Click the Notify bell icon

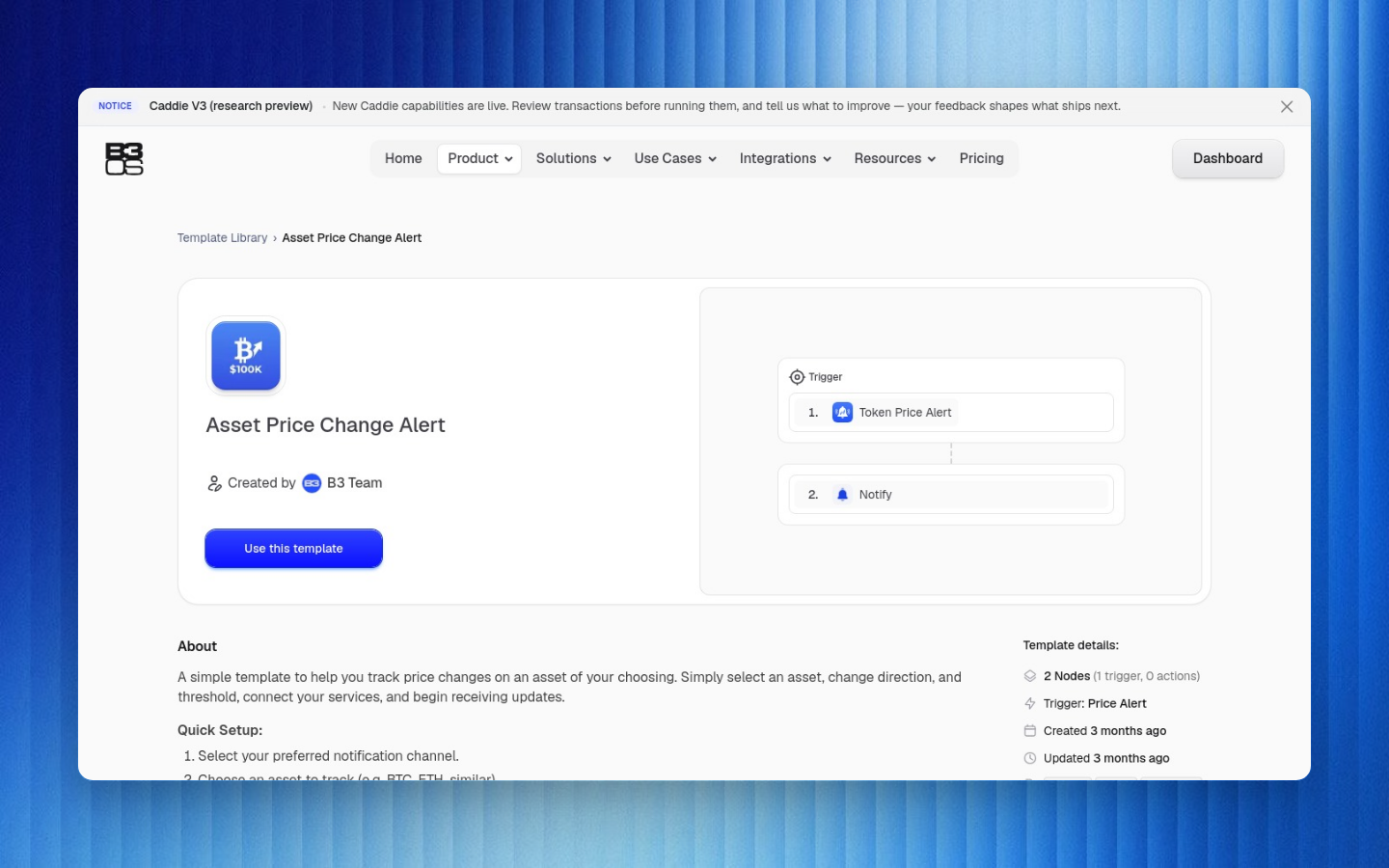click(842, 495)
